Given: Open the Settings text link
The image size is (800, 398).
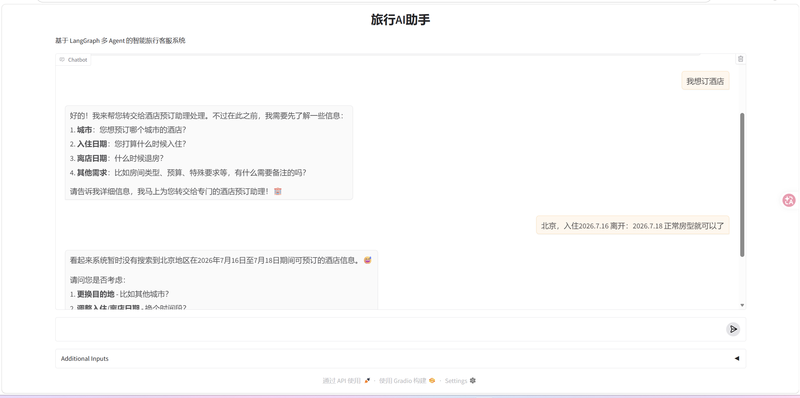Looking at the screenshot, I should (456, 381).
